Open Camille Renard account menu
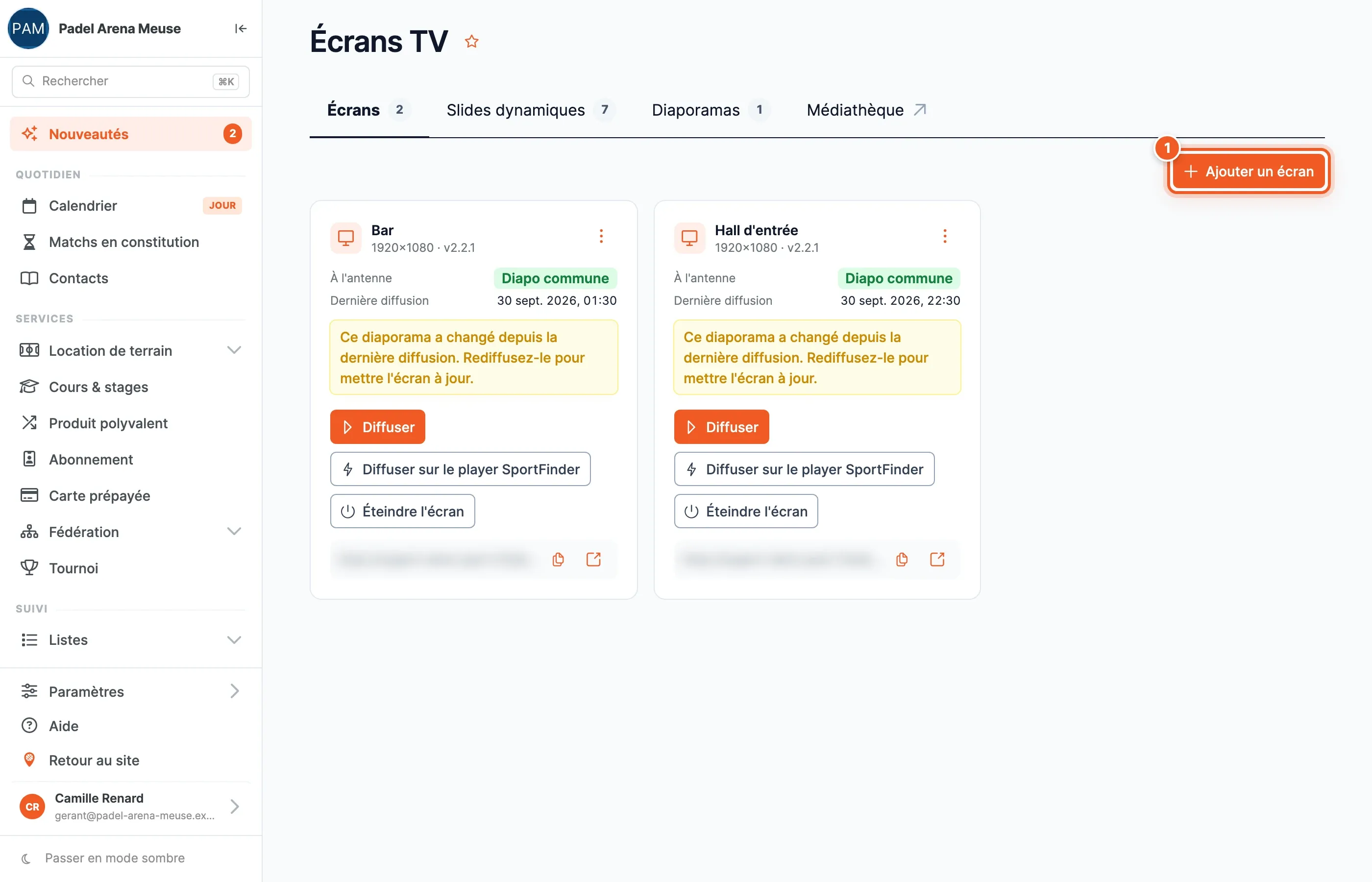This screenshot has width=1372, height=882. click(x=130, y=806)
